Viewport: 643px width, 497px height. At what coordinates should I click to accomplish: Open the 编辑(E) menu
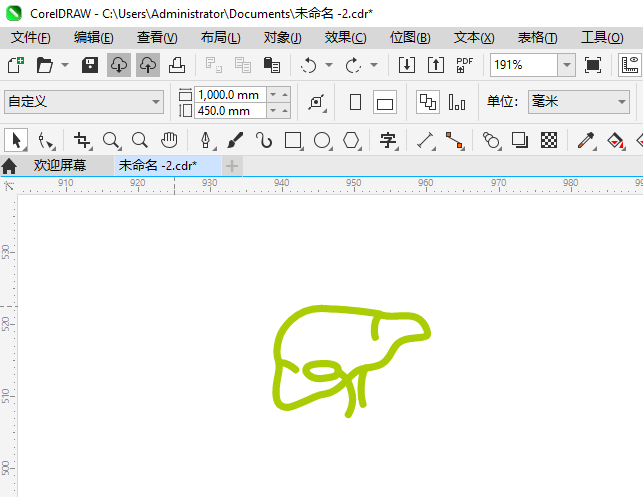[x=93, y=38]
